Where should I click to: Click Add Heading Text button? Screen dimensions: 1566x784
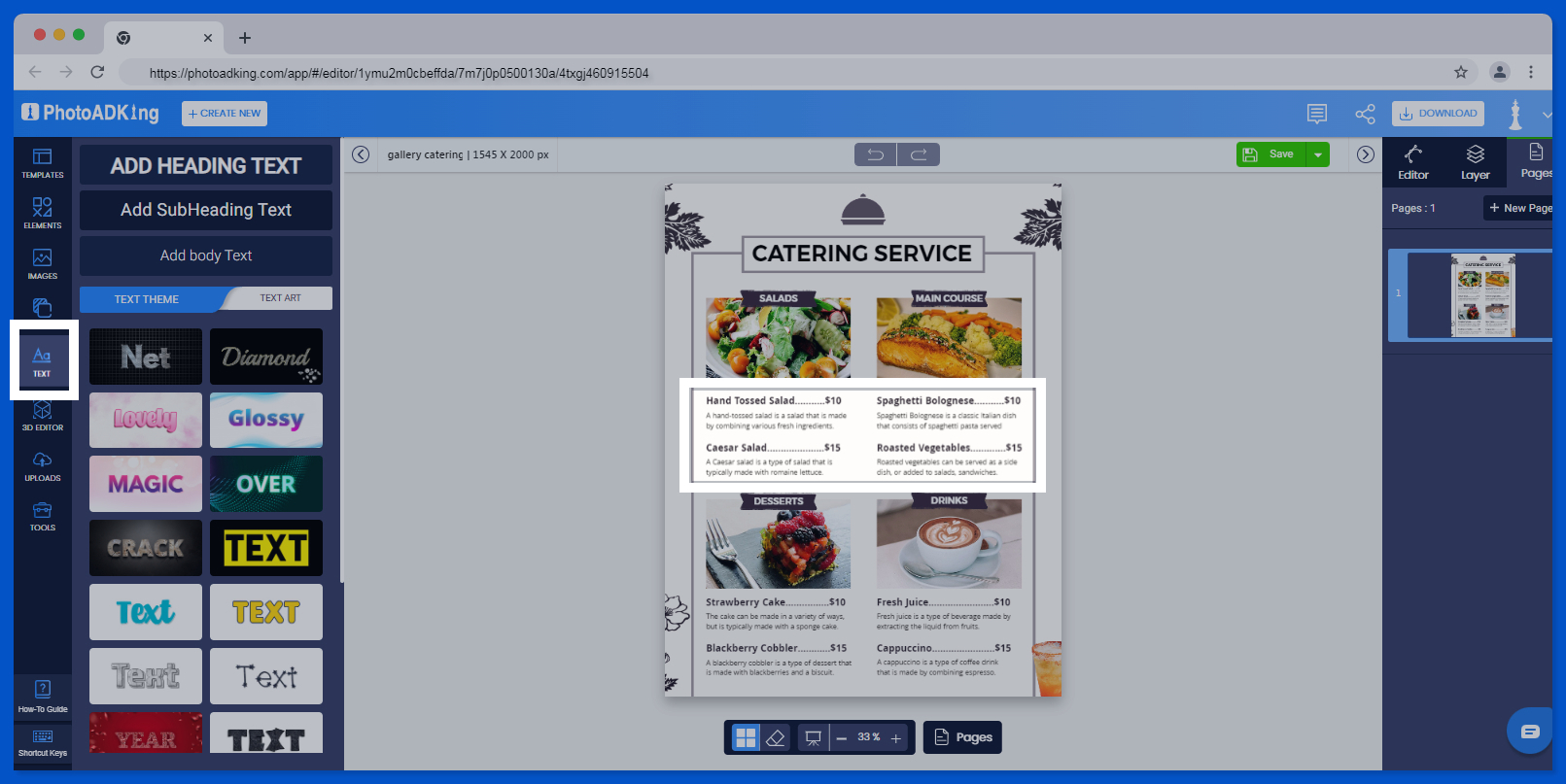[206, 165]
